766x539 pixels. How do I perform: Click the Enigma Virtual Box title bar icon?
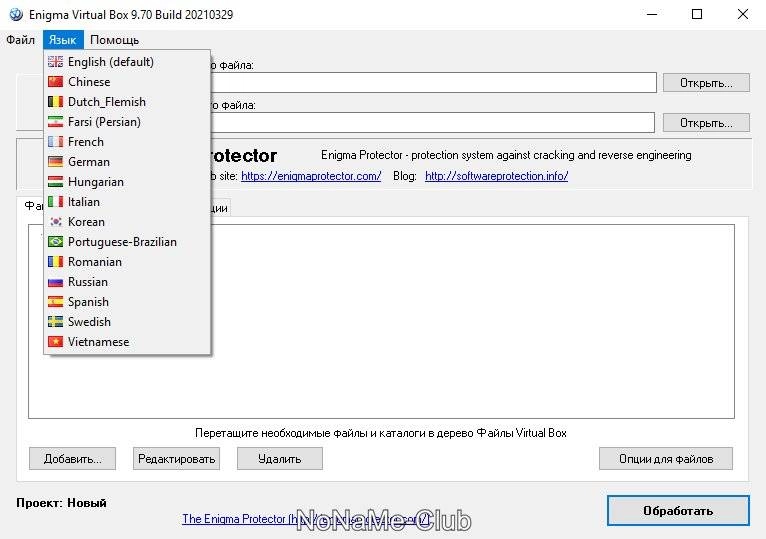click(x=16, y=14)
